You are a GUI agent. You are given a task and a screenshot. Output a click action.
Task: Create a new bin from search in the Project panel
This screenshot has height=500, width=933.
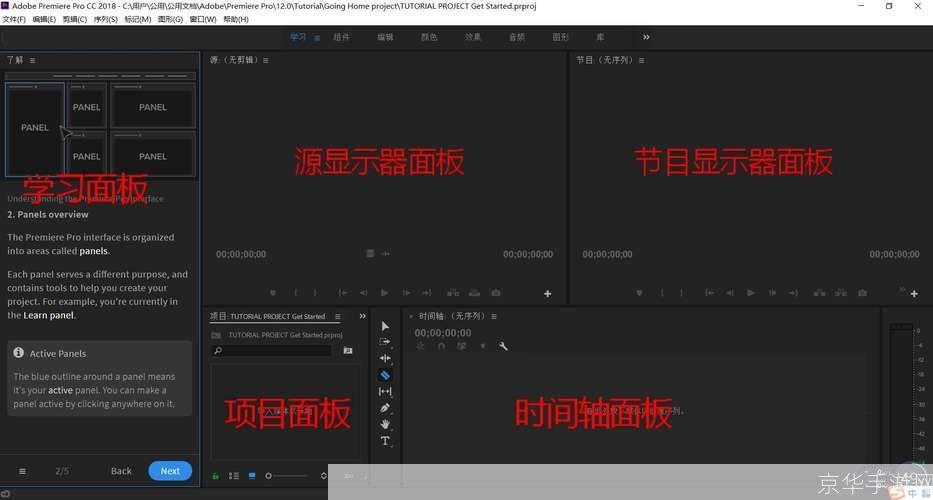tap(348, 351)
